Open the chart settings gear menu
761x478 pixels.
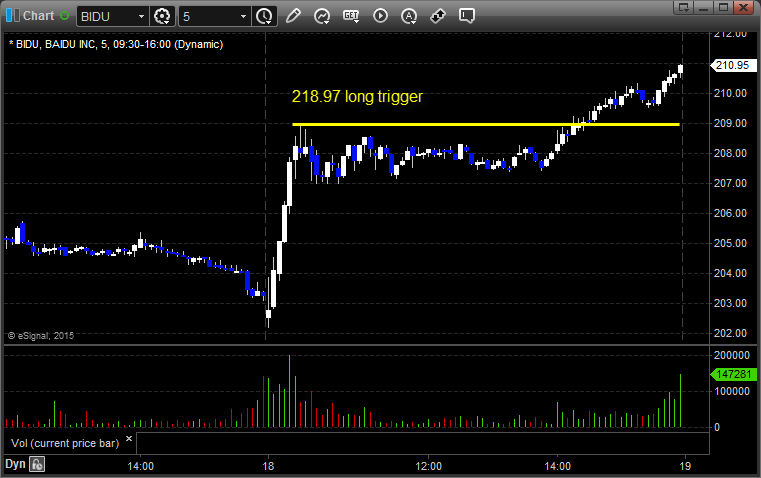click(162, 16)
